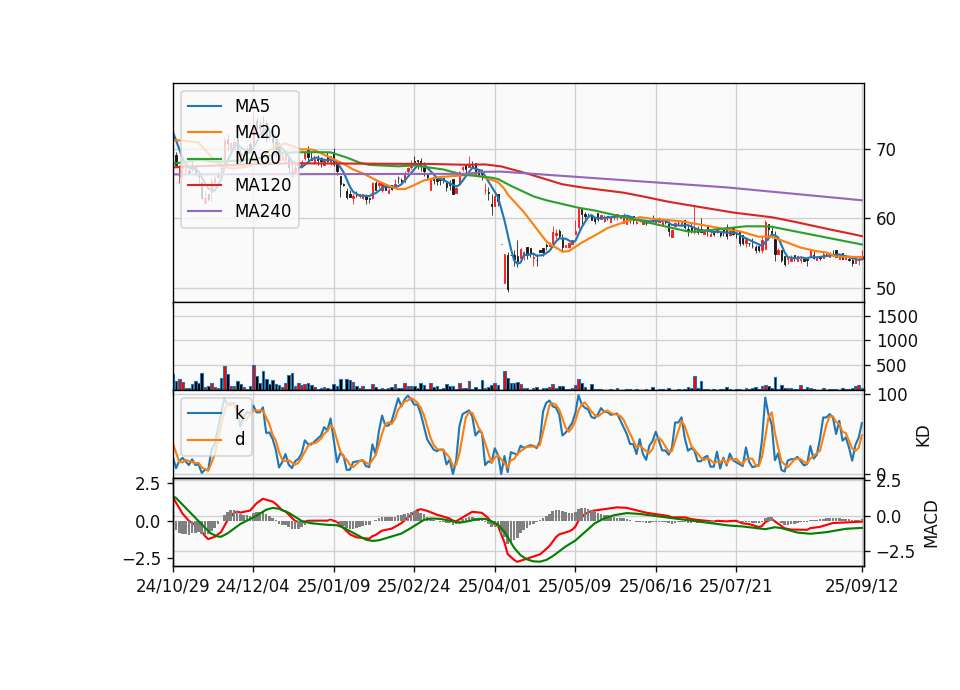The image size is (960, 690).
Task: Click the 1500 volume axis tick label
Action: [x=898, y=317]
